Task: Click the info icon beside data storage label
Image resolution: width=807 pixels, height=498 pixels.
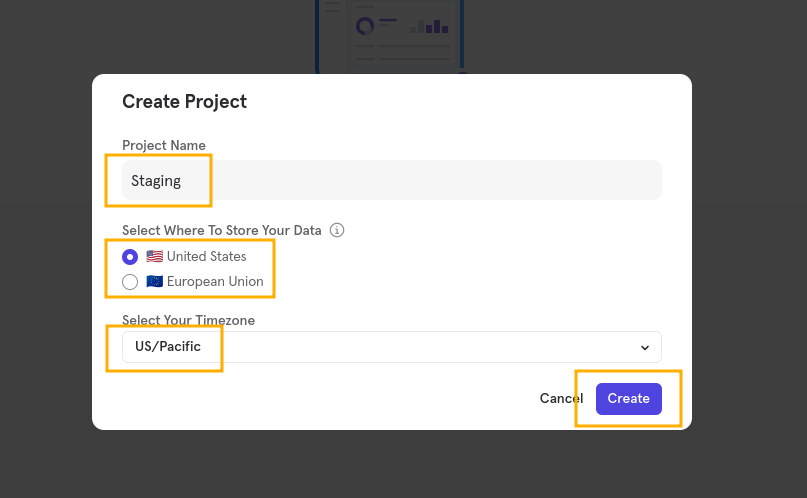Action: tap(337, 230)
